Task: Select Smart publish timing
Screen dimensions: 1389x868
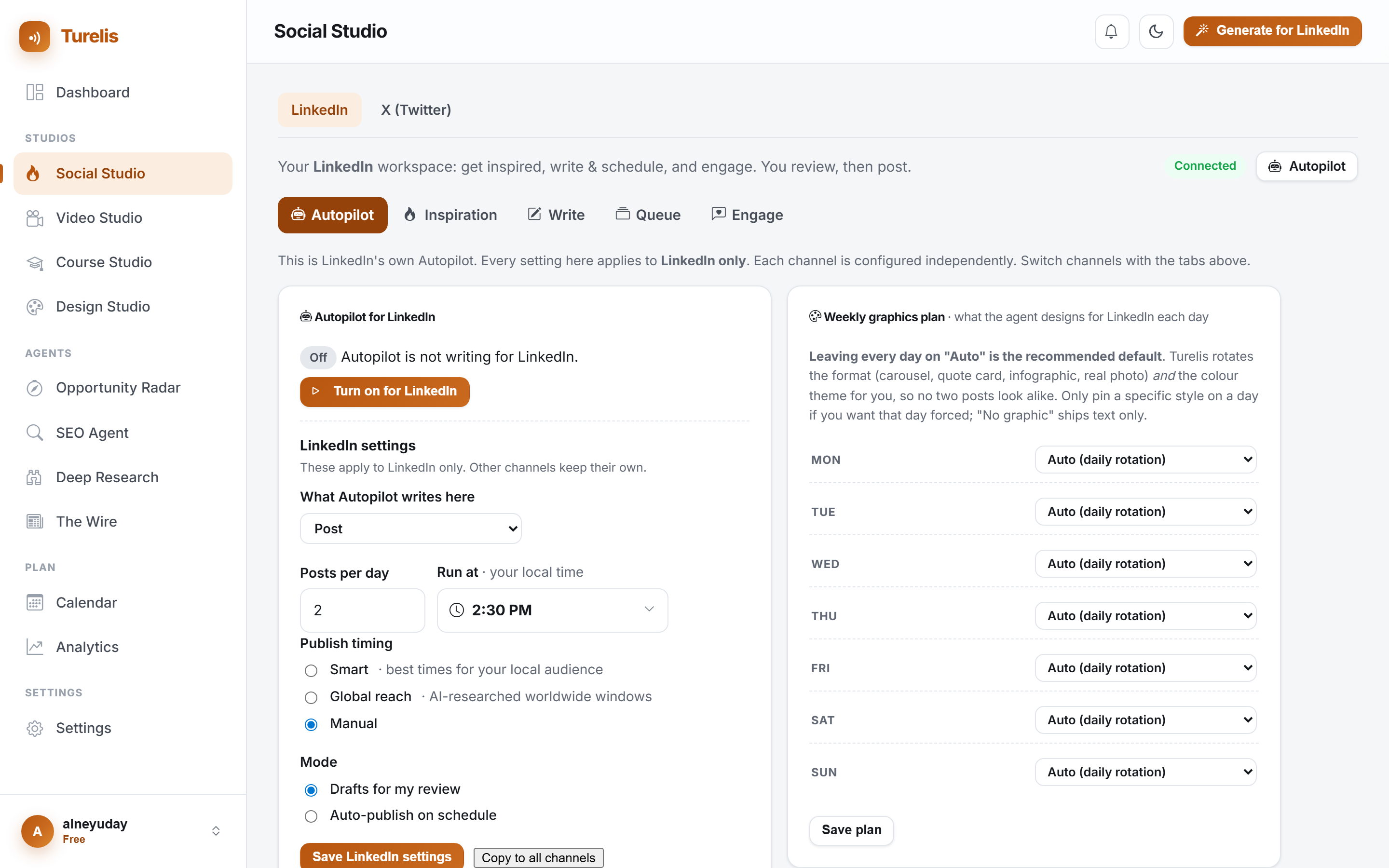Action: point(311,670)
